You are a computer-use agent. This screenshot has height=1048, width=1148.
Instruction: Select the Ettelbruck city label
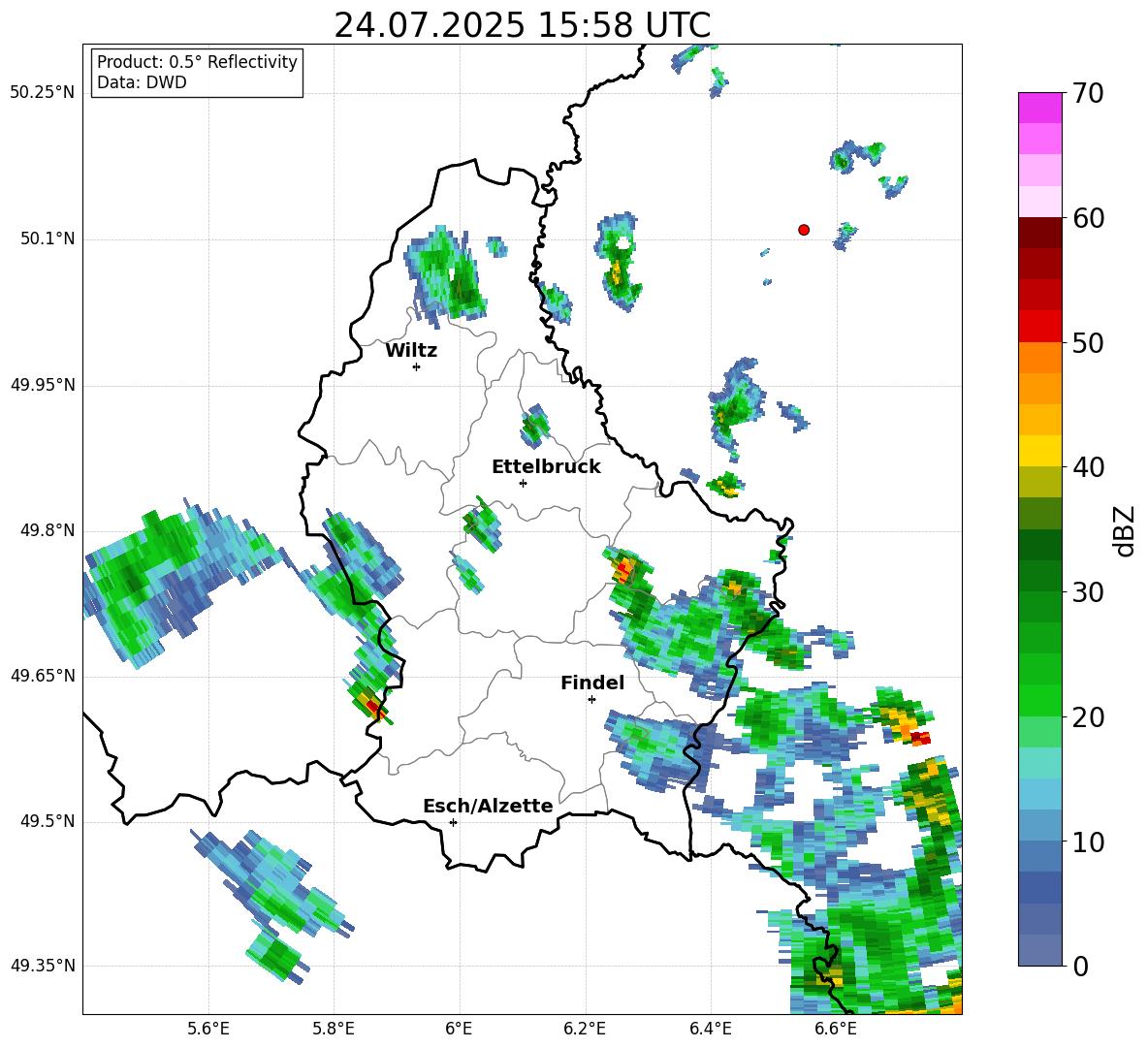pyautogui.click(x=546, y=467)
